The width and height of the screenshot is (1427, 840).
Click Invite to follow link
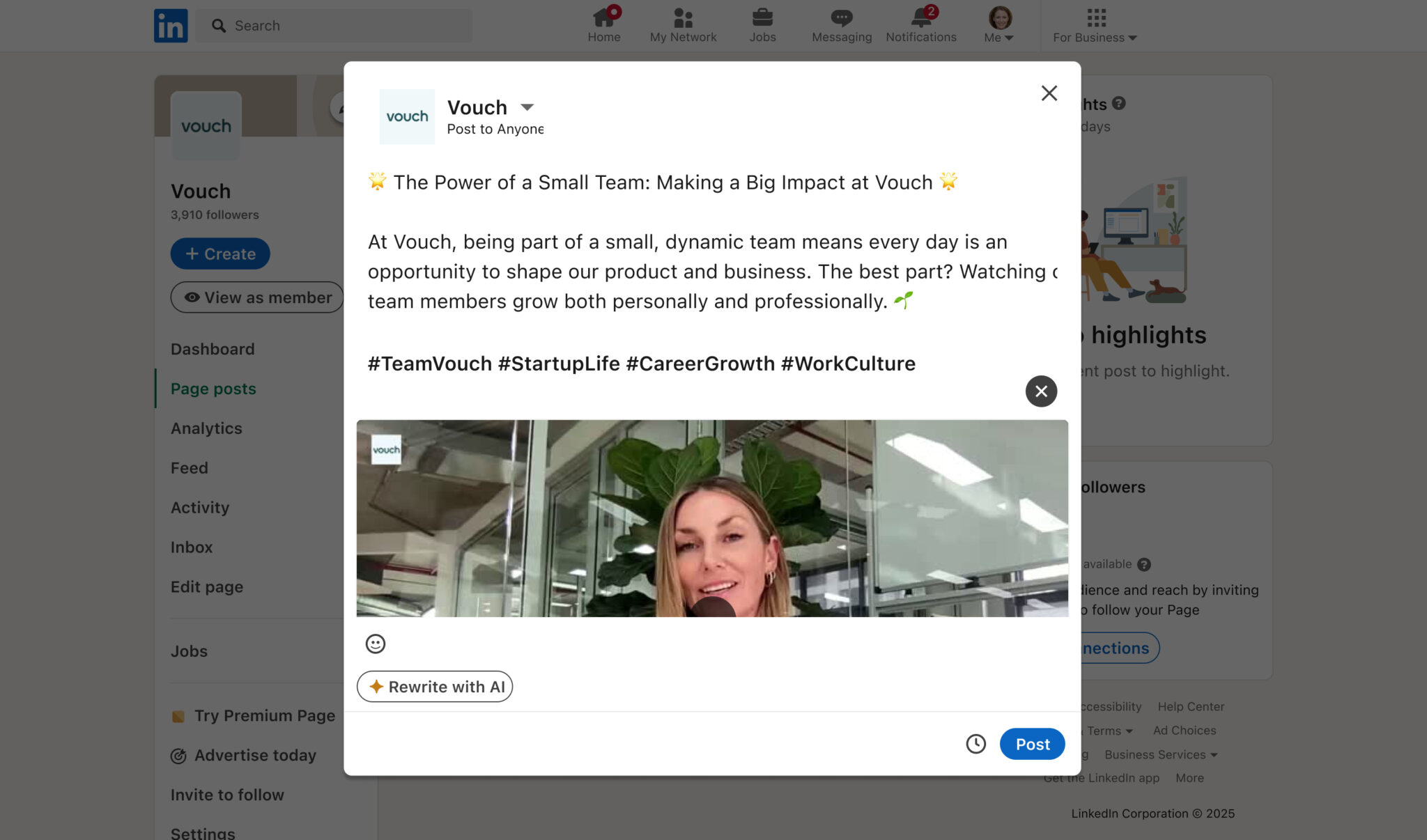point(227,795)
